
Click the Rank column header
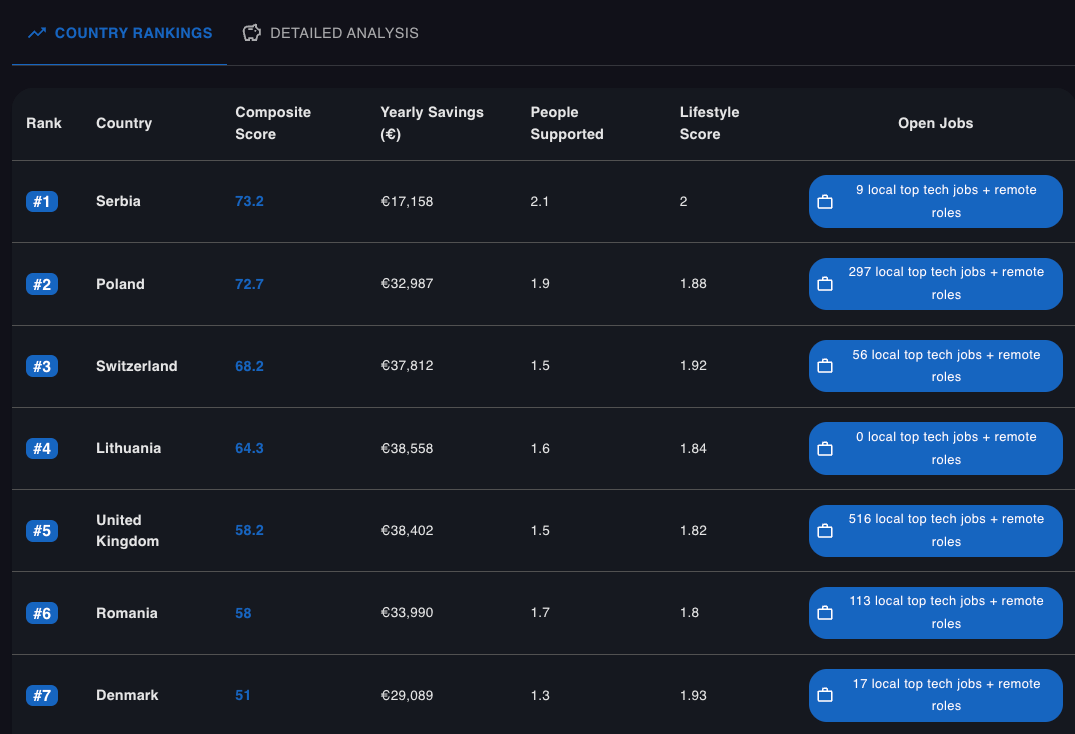coord(44,123)
